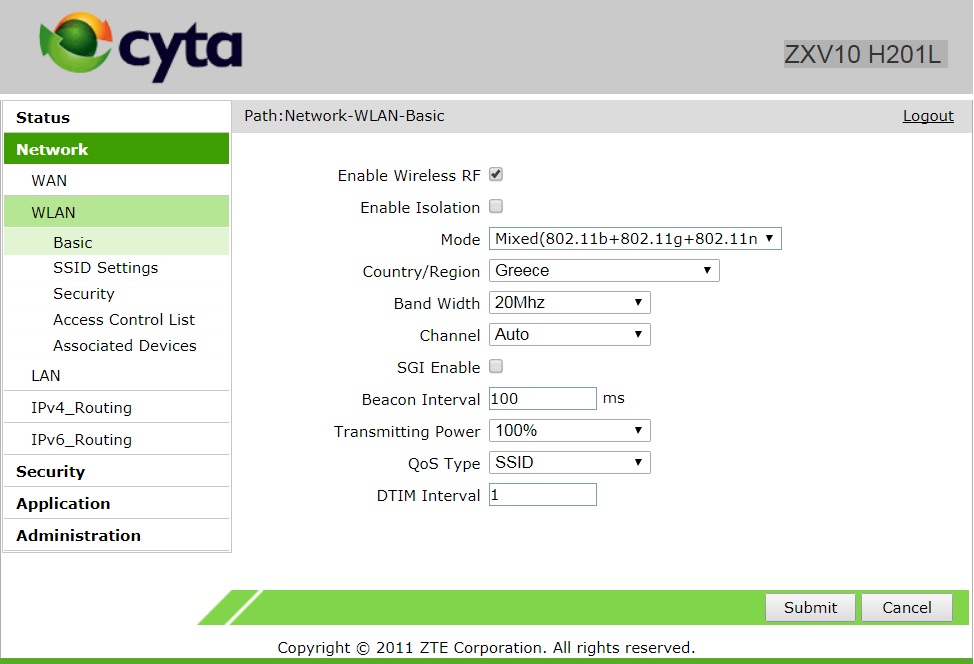Go to the Basic WLAN page
974x664 pixels.
pyautogui.click(x=117, y=242)
